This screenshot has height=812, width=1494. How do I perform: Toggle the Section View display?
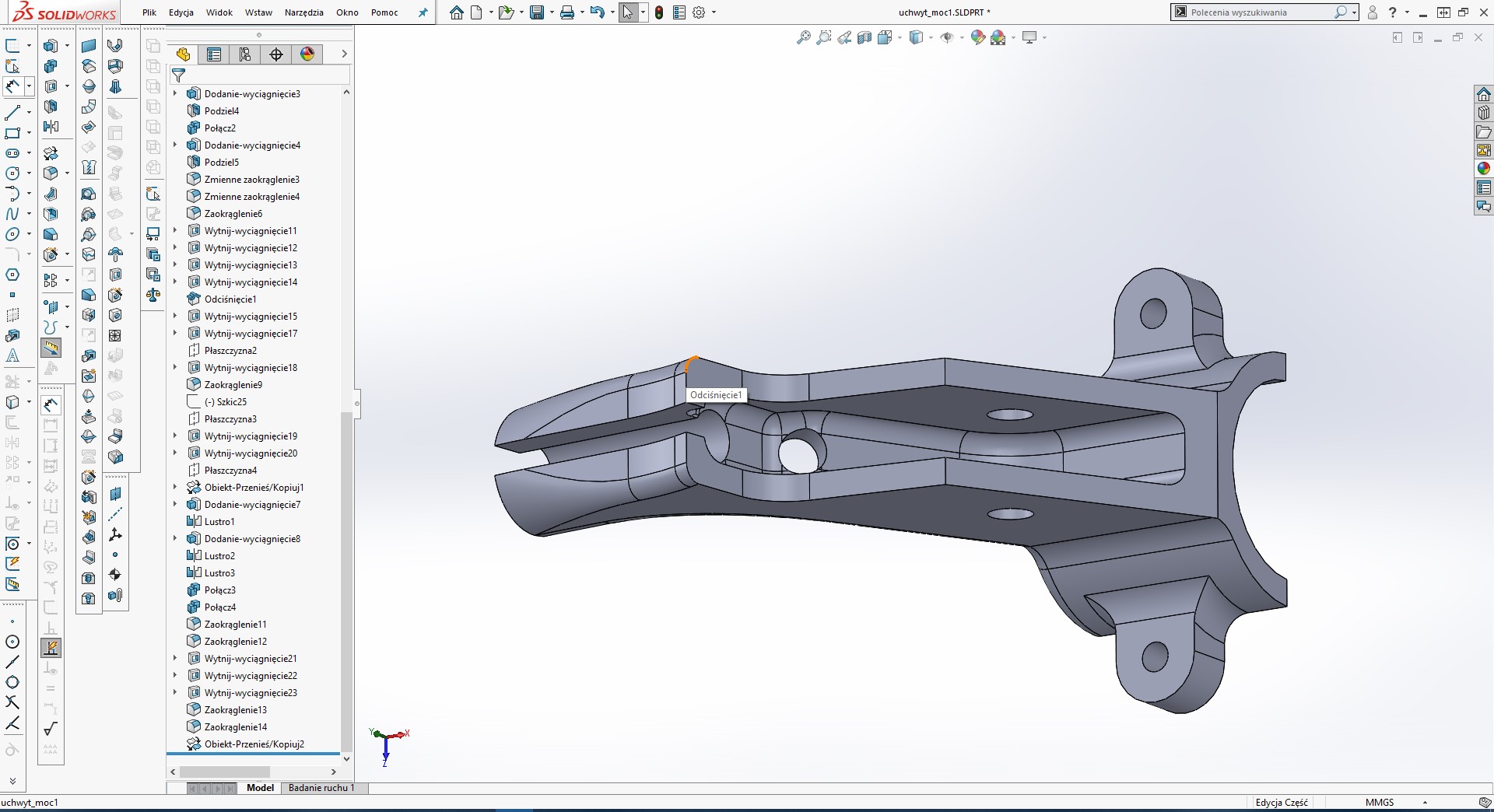click(x=864, y=37)
